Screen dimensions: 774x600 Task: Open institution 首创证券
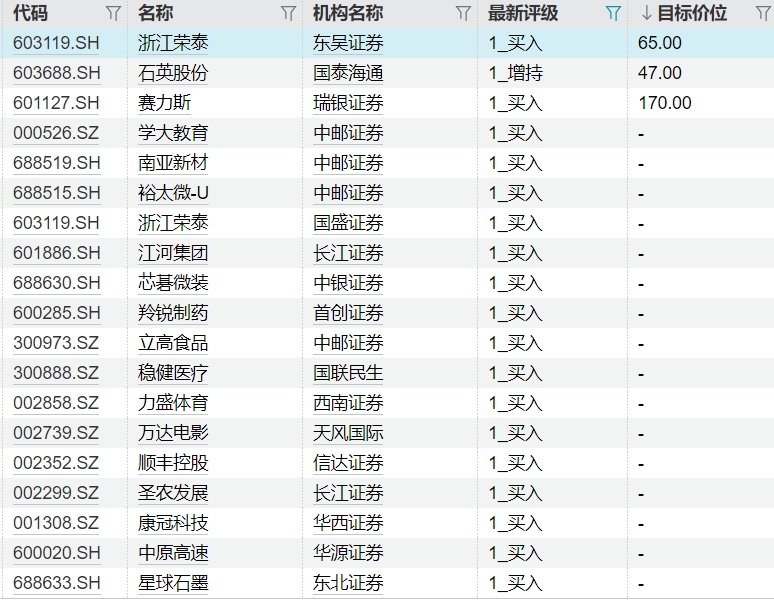[x=348, y=313]
